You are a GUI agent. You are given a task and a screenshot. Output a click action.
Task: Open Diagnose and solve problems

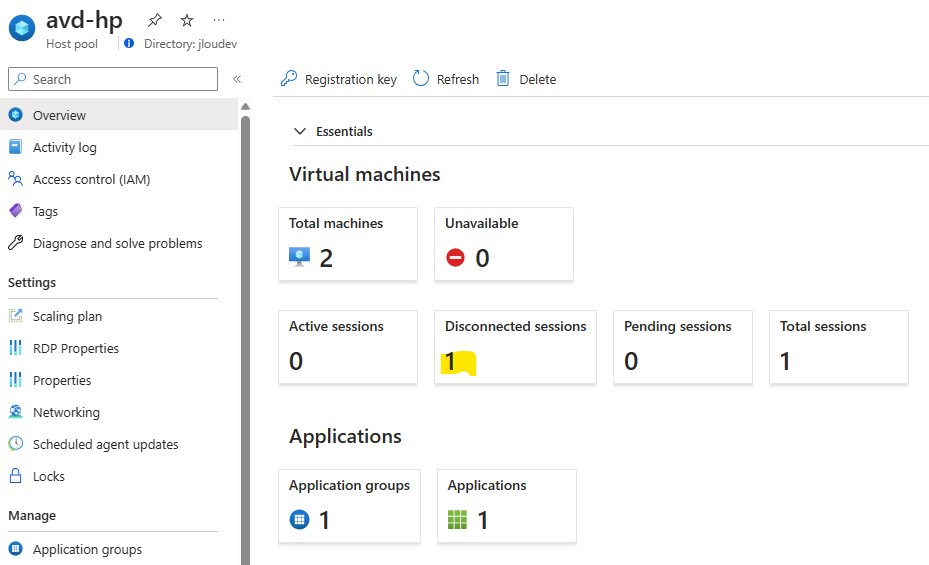(119, 242)
